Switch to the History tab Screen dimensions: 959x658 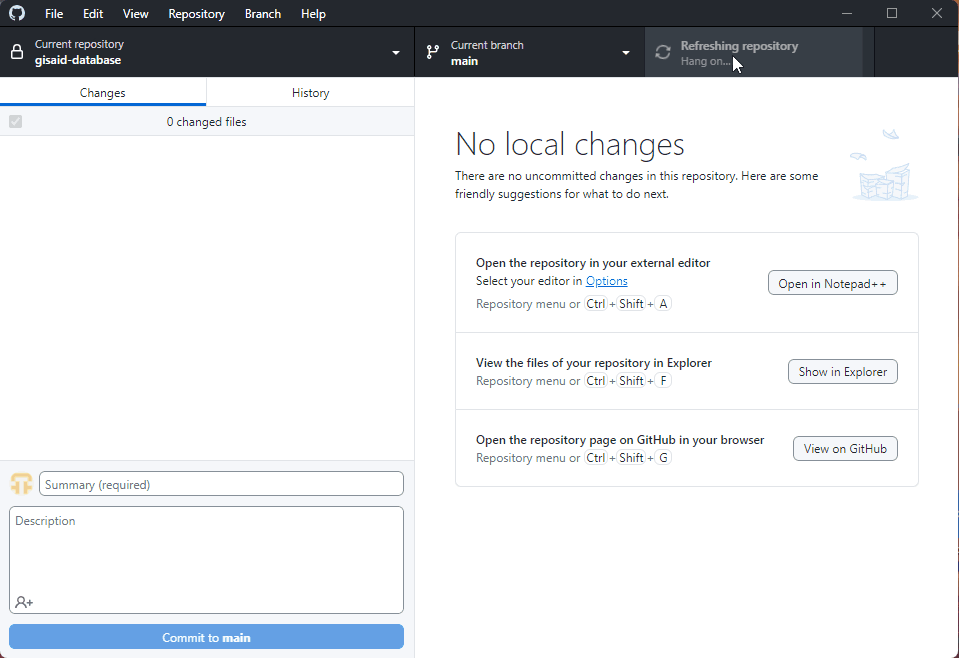[310, 92]
